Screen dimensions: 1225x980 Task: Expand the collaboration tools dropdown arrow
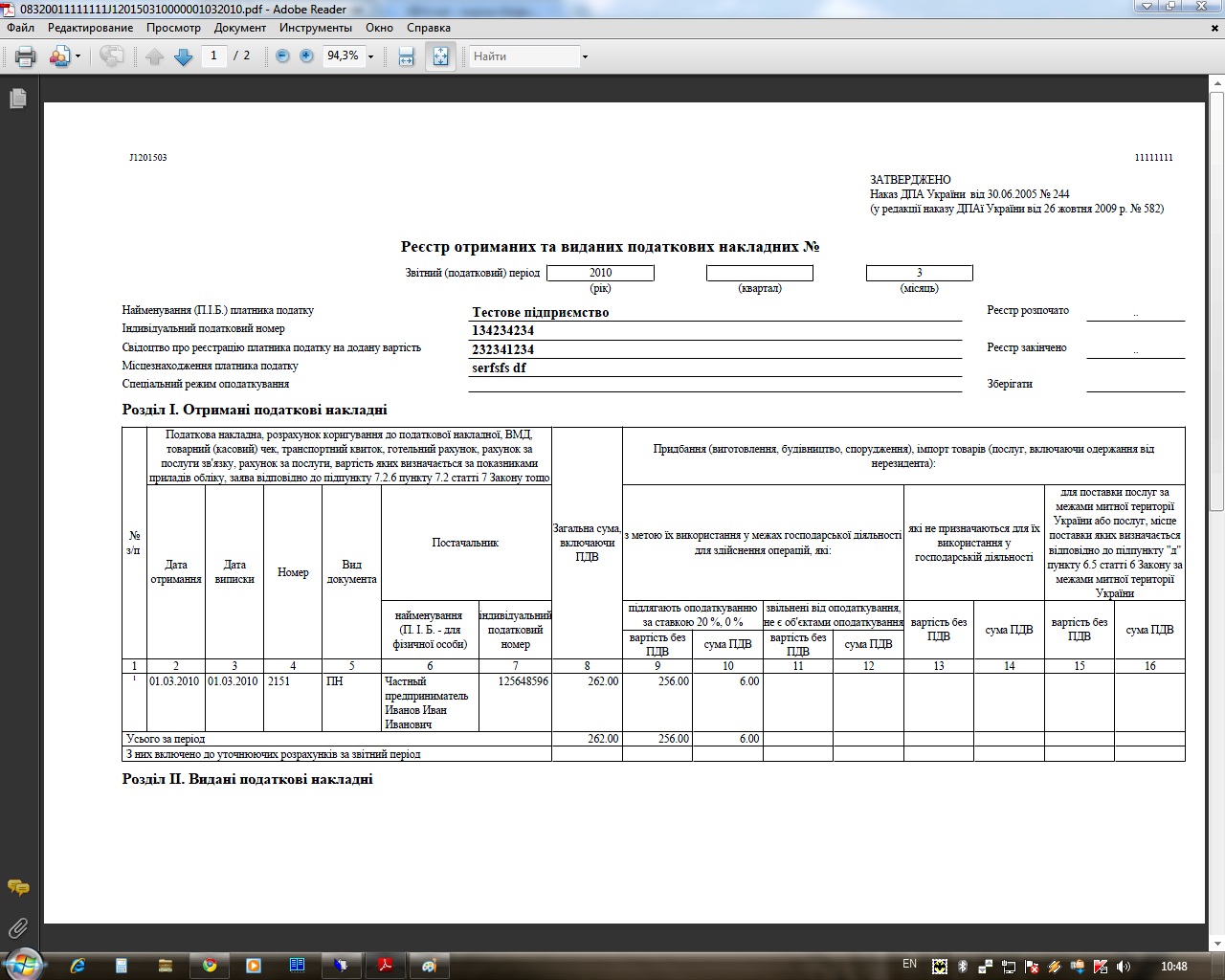78,57
